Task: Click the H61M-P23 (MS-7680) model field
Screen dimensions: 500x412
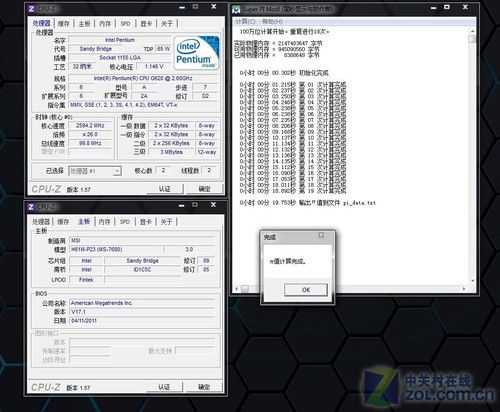Action: (116, 249)
